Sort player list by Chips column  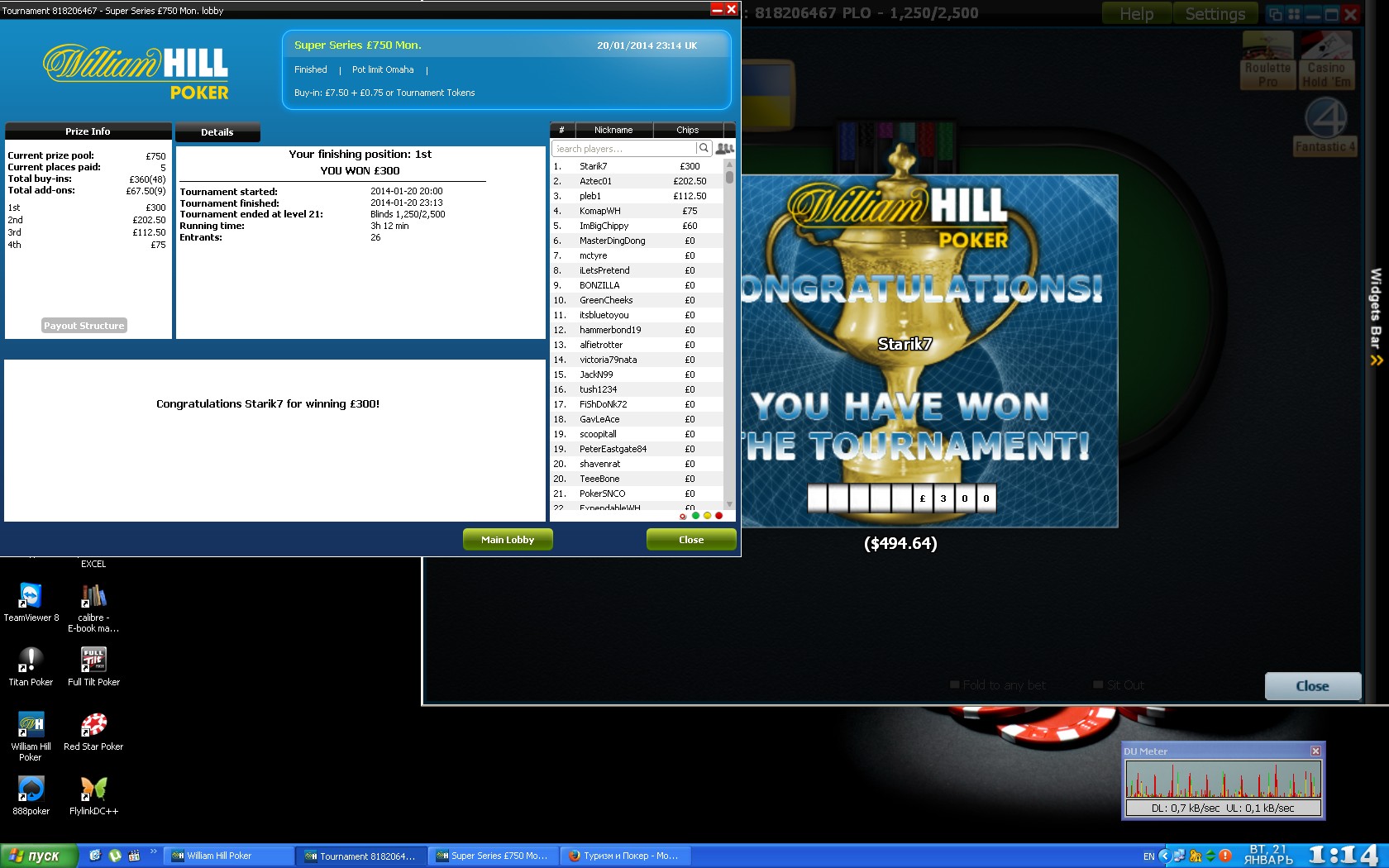coord(688,130)
